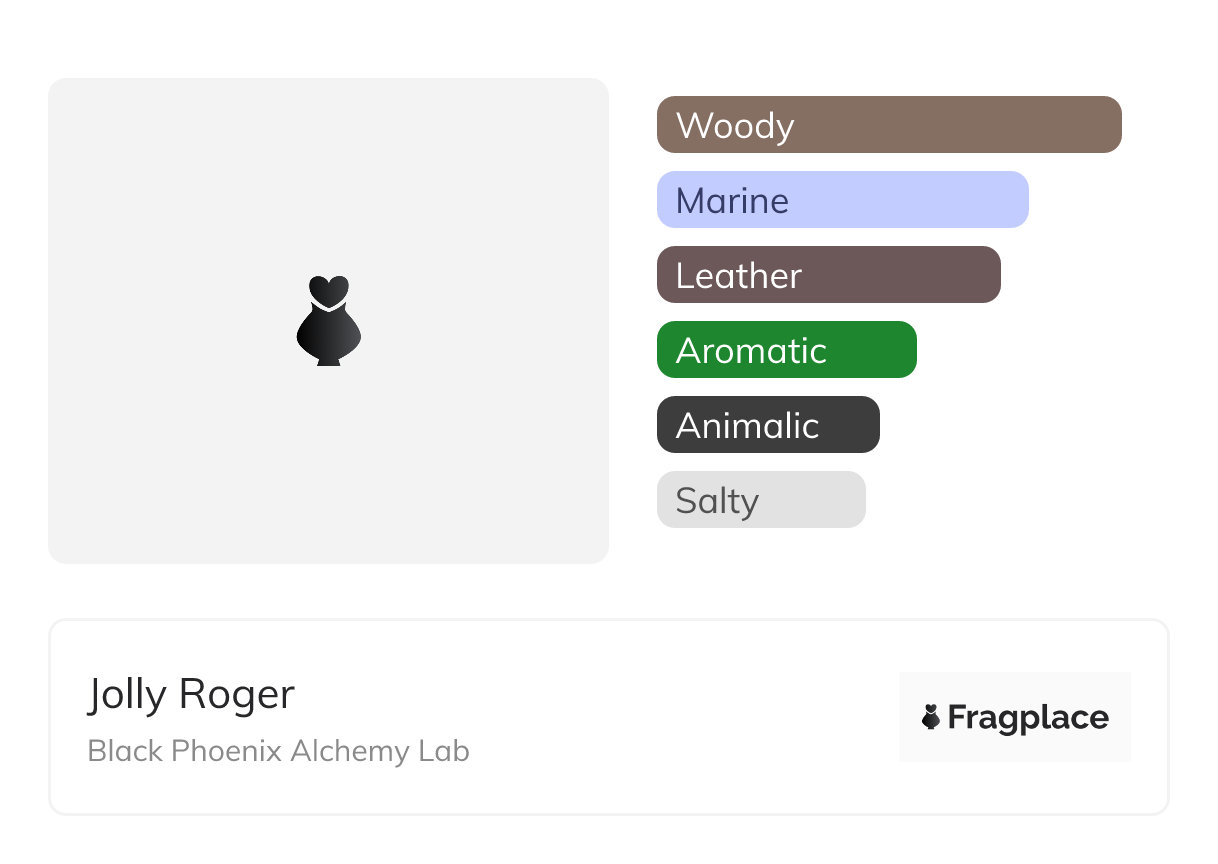The image size is (1218, 864).
Task: Click the "Salty" text label
Action: [x=717, y=501]
